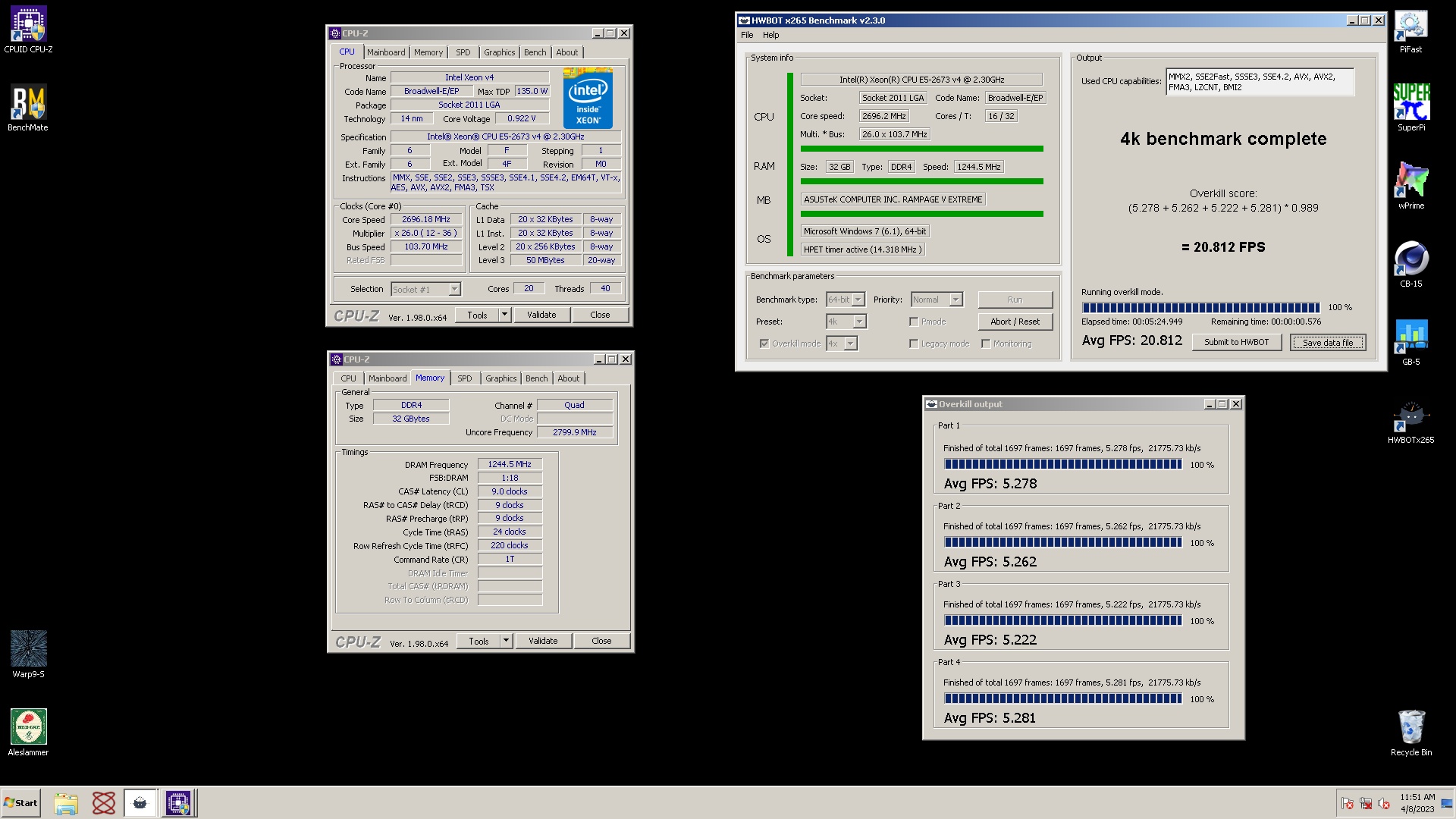Screen dimensions: 1456x819
Task: Click the upper CPU-Z window title icon
Action: tap(335, 33)
